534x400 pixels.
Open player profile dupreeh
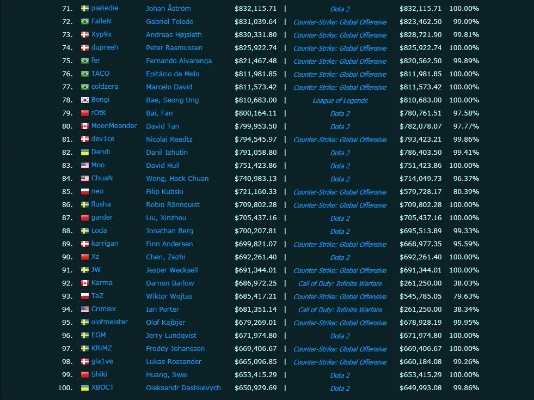105,47
